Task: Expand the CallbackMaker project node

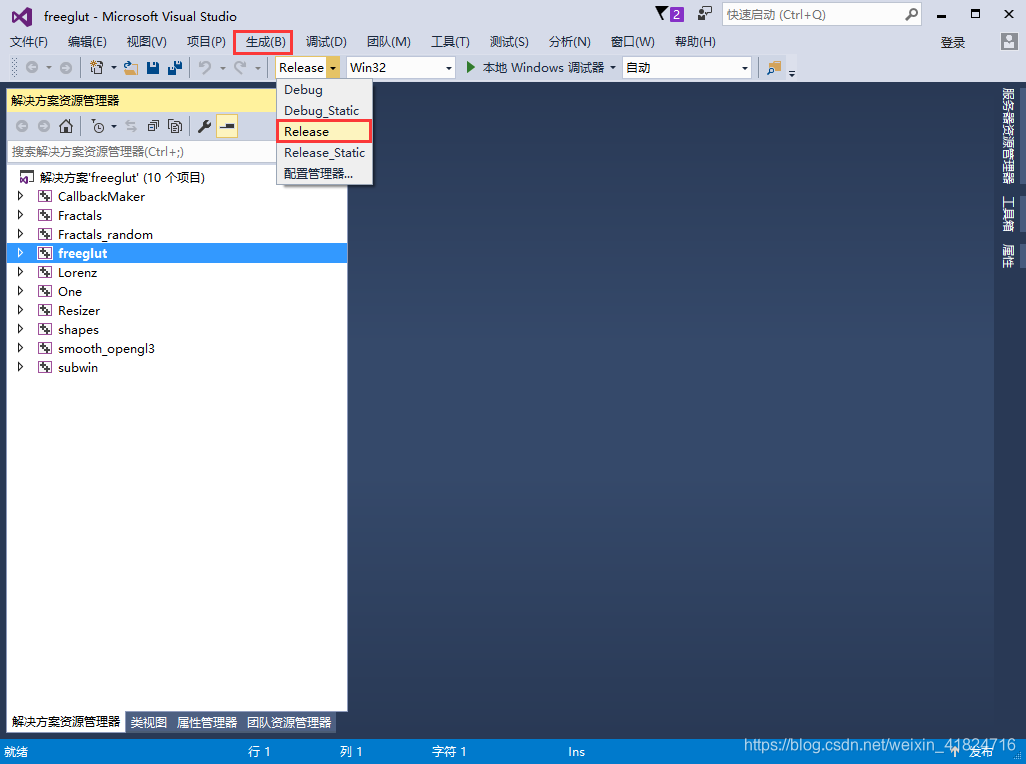Action: click(20, 196)
